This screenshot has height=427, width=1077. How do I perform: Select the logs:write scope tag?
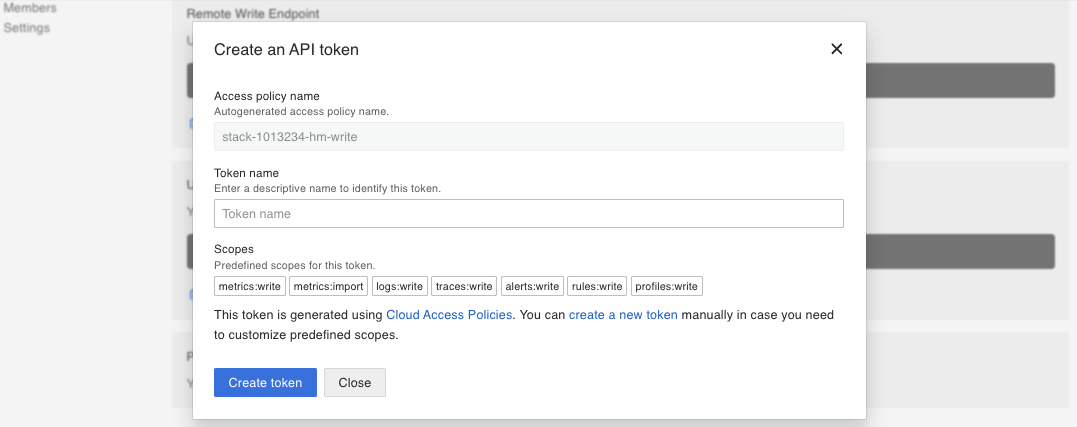(x=399, y=287)
